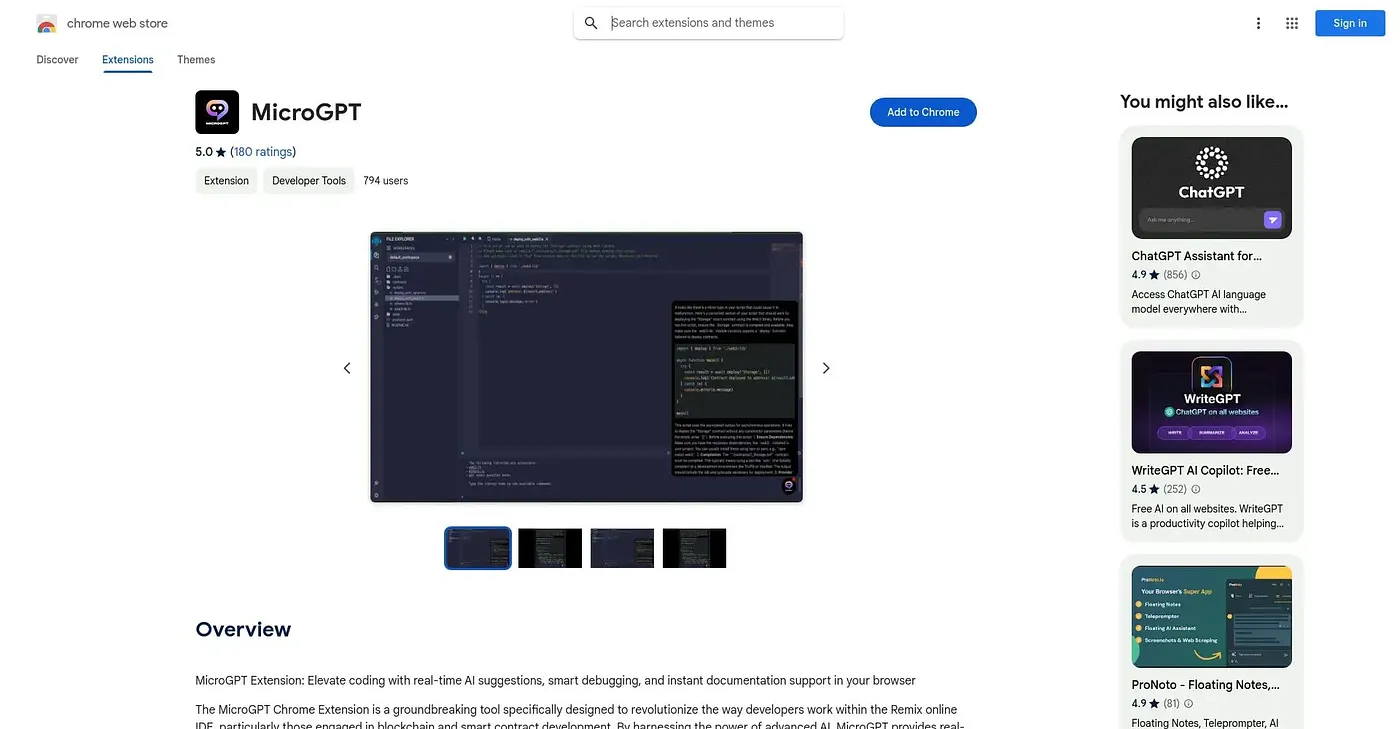Click the 'ChatGPT Assistant for...' title
The width and height of the screenshot is (1400, 729).
click(x=1197, y=256)
